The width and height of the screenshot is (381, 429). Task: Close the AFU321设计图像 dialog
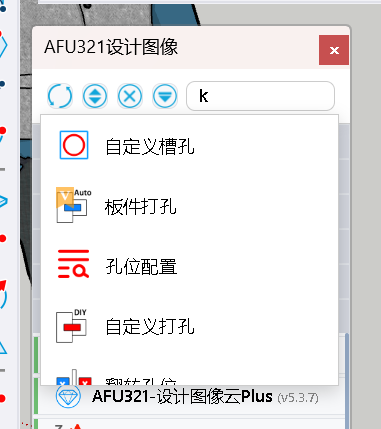(334, 50)
